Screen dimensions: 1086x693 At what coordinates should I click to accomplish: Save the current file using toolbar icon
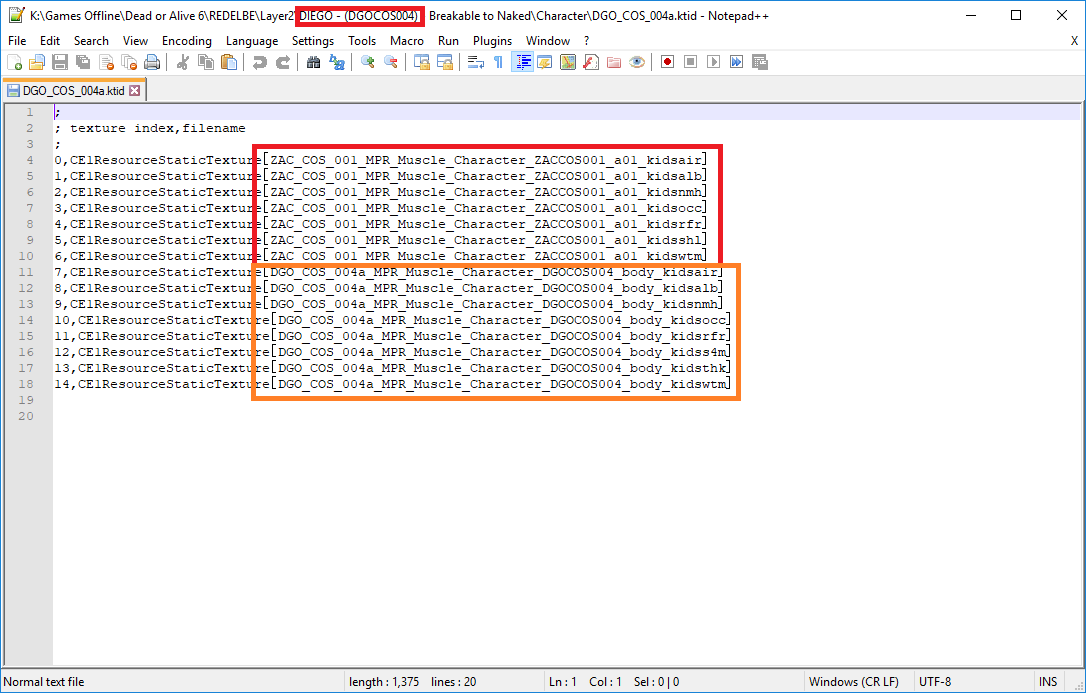point(60,62)
